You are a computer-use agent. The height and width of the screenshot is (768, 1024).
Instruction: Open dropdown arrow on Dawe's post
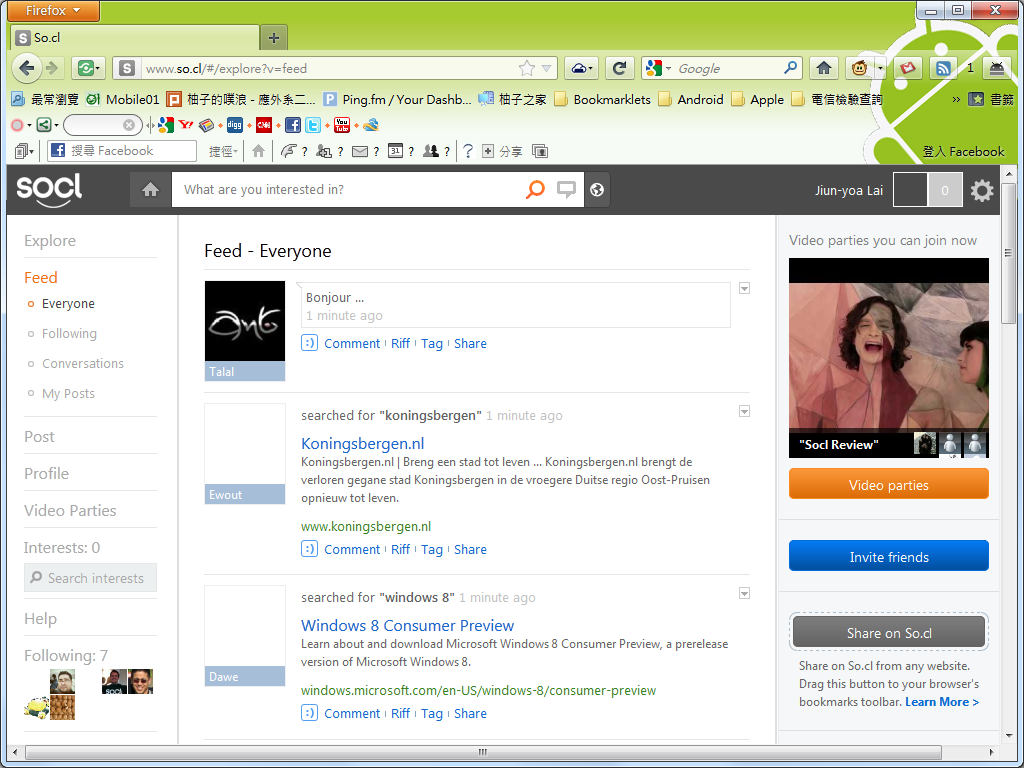[744, 594]
